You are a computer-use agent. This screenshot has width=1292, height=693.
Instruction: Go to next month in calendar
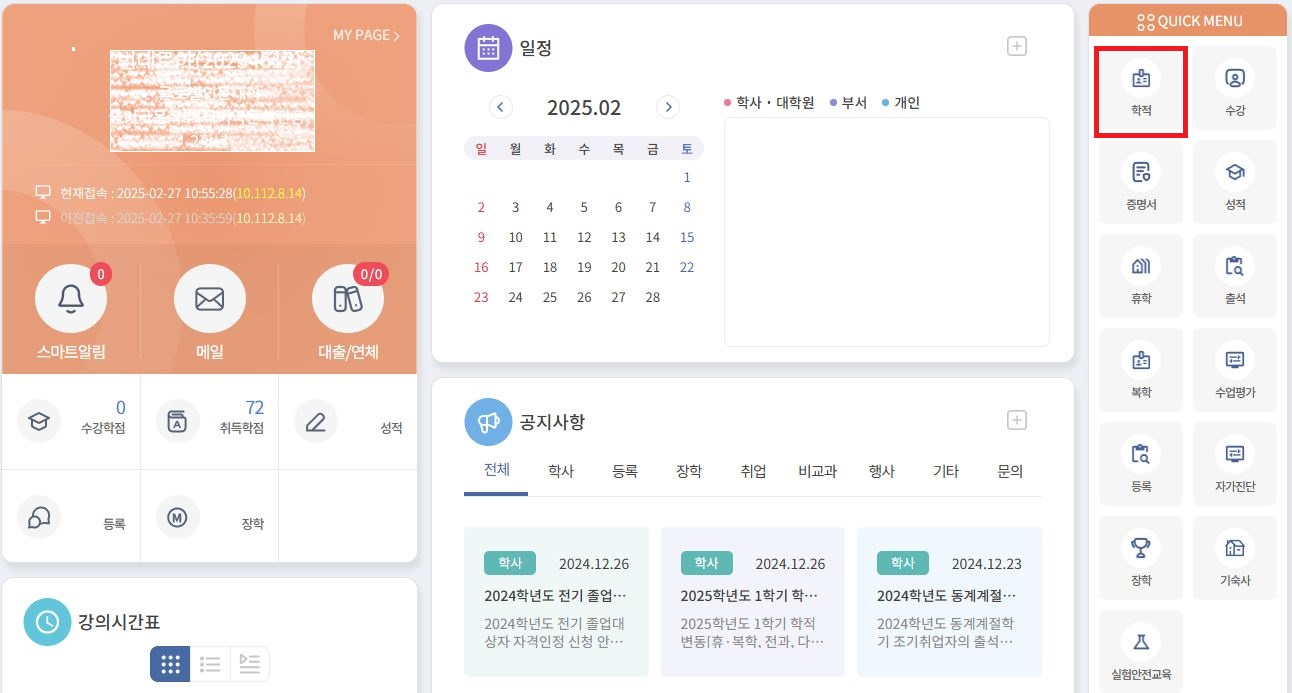[x=668, y=107]
